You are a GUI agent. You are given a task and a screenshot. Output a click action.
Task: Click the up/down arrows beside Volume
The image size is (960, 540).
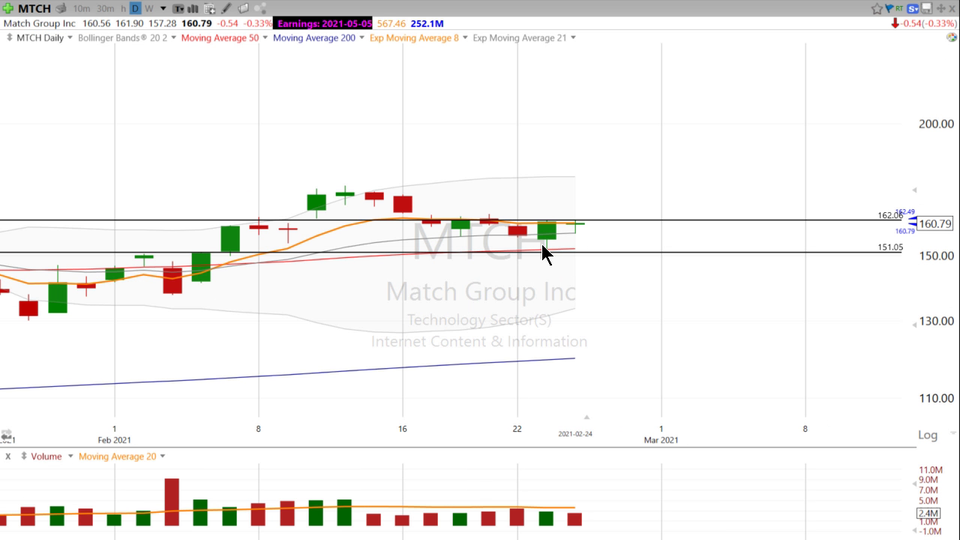pos(24,456)
